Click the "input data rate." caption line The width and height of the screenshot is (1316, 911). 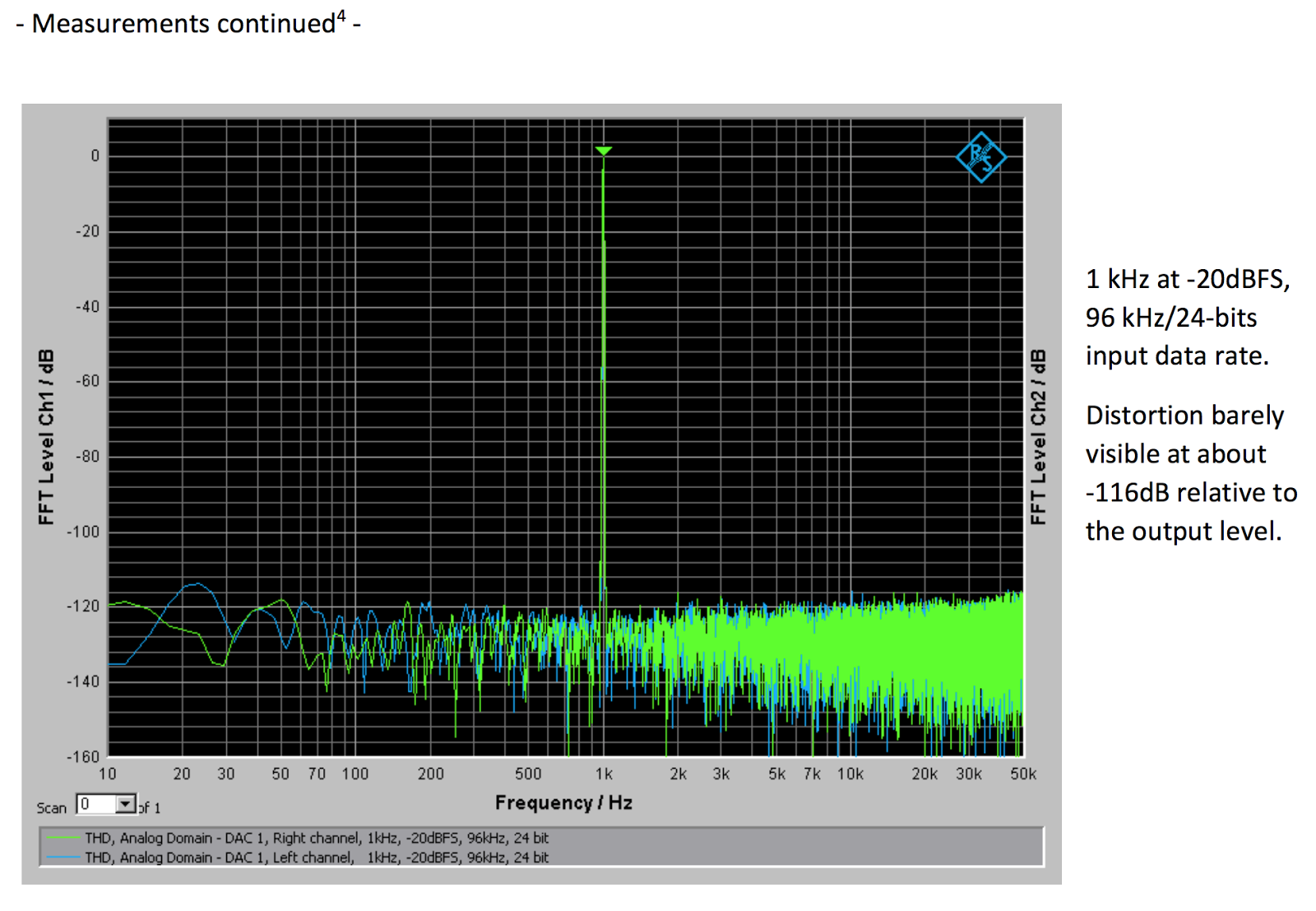[1177, 356]
